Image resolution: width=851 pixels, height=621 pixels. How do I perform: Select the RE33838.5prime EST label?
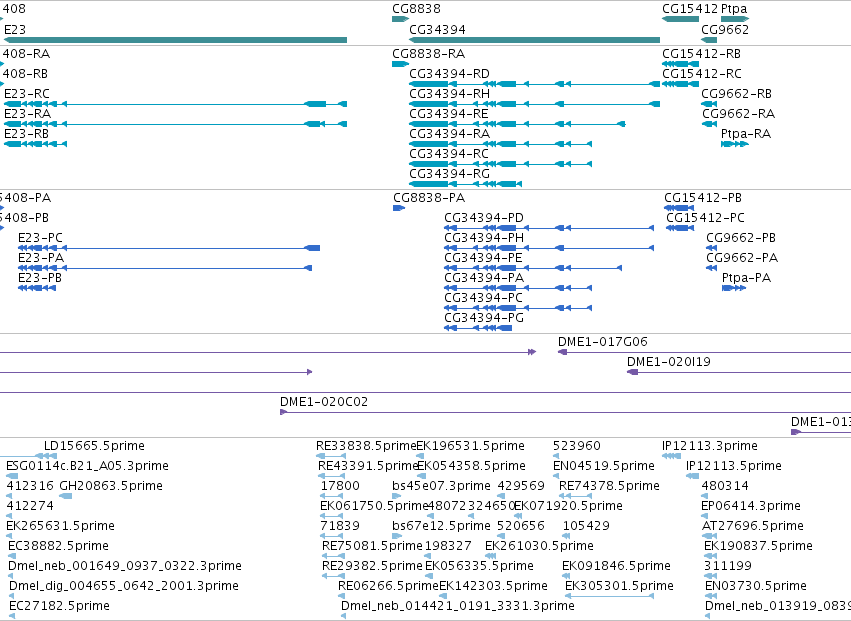366,446
